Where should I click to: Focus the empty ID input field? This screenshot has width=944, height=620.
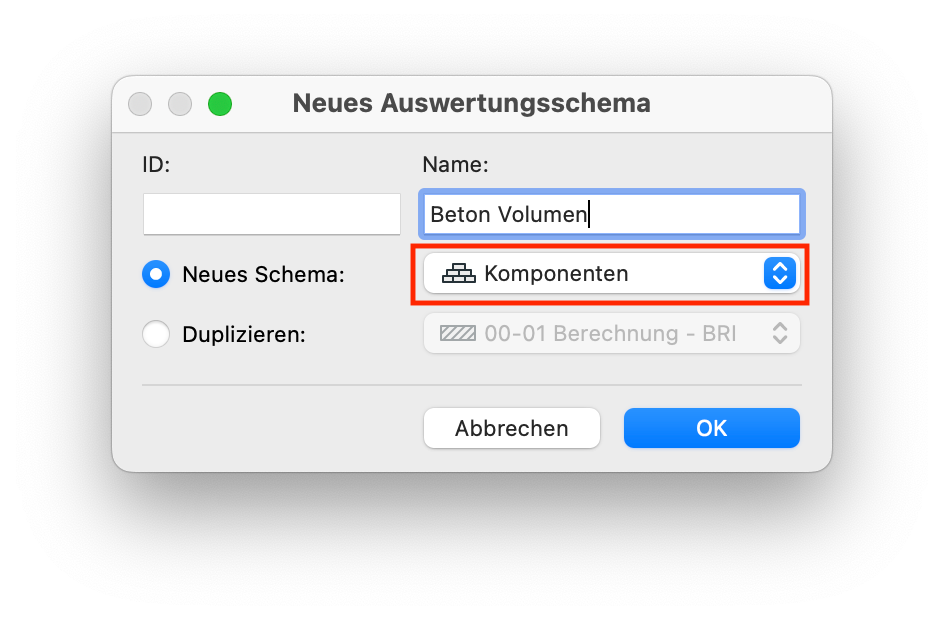(x=272, y=214)
